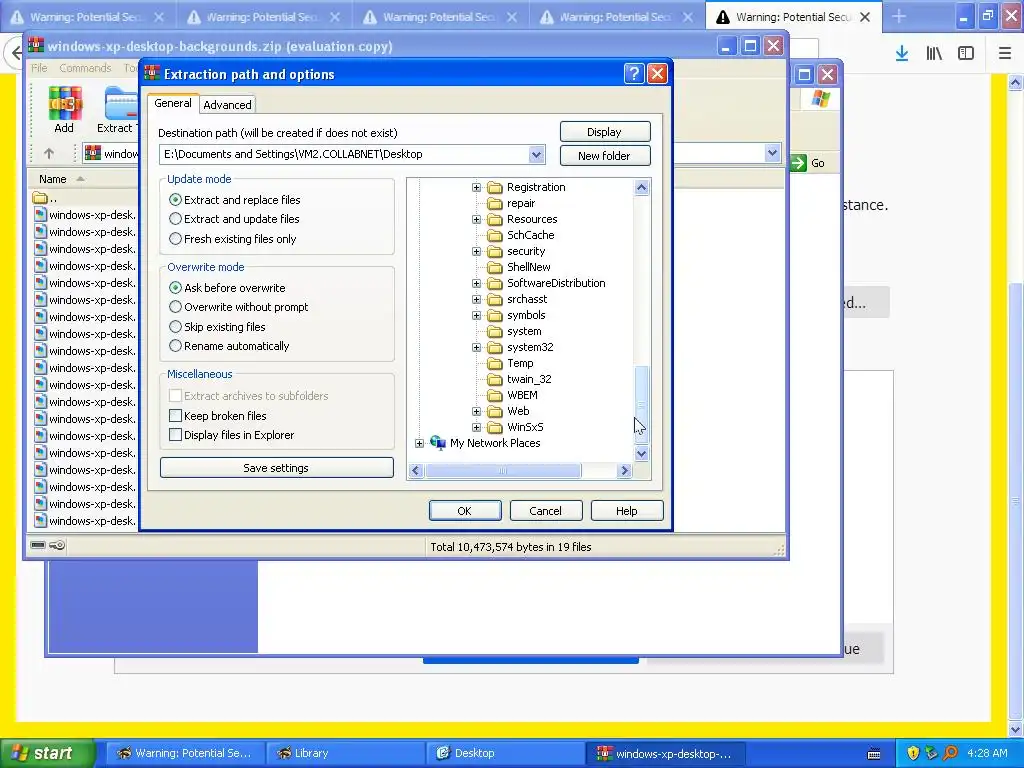The image size is (1024, 768).
Task: Select the Temp folder
Action: (x=520, y=363)
